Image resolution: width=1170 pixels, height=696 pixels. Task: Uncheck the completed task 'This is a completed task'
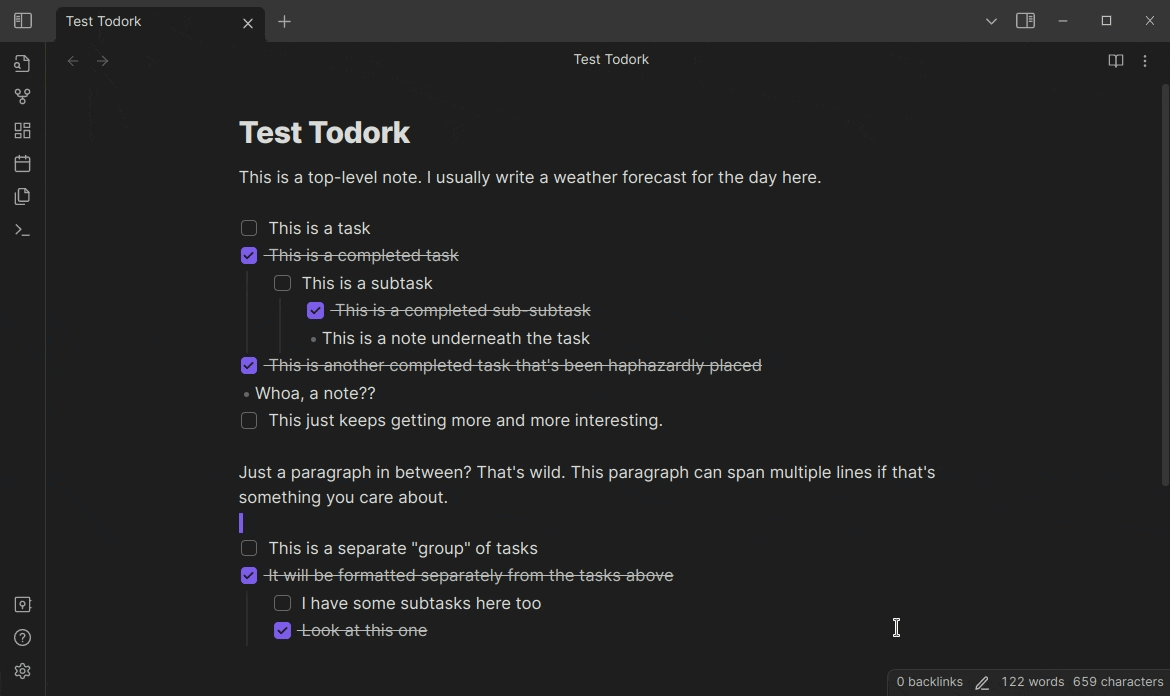pos(248,255)
